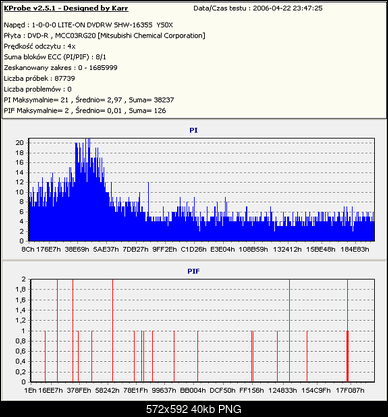Click the problem count 0 line
This screenshot has width=388, height=417.
tap(38, 89)
